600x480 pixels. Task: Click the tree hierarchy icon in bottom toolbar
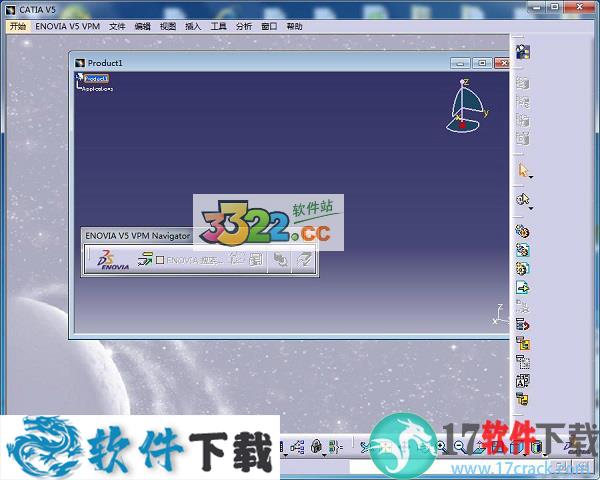[x=297, y=447]
